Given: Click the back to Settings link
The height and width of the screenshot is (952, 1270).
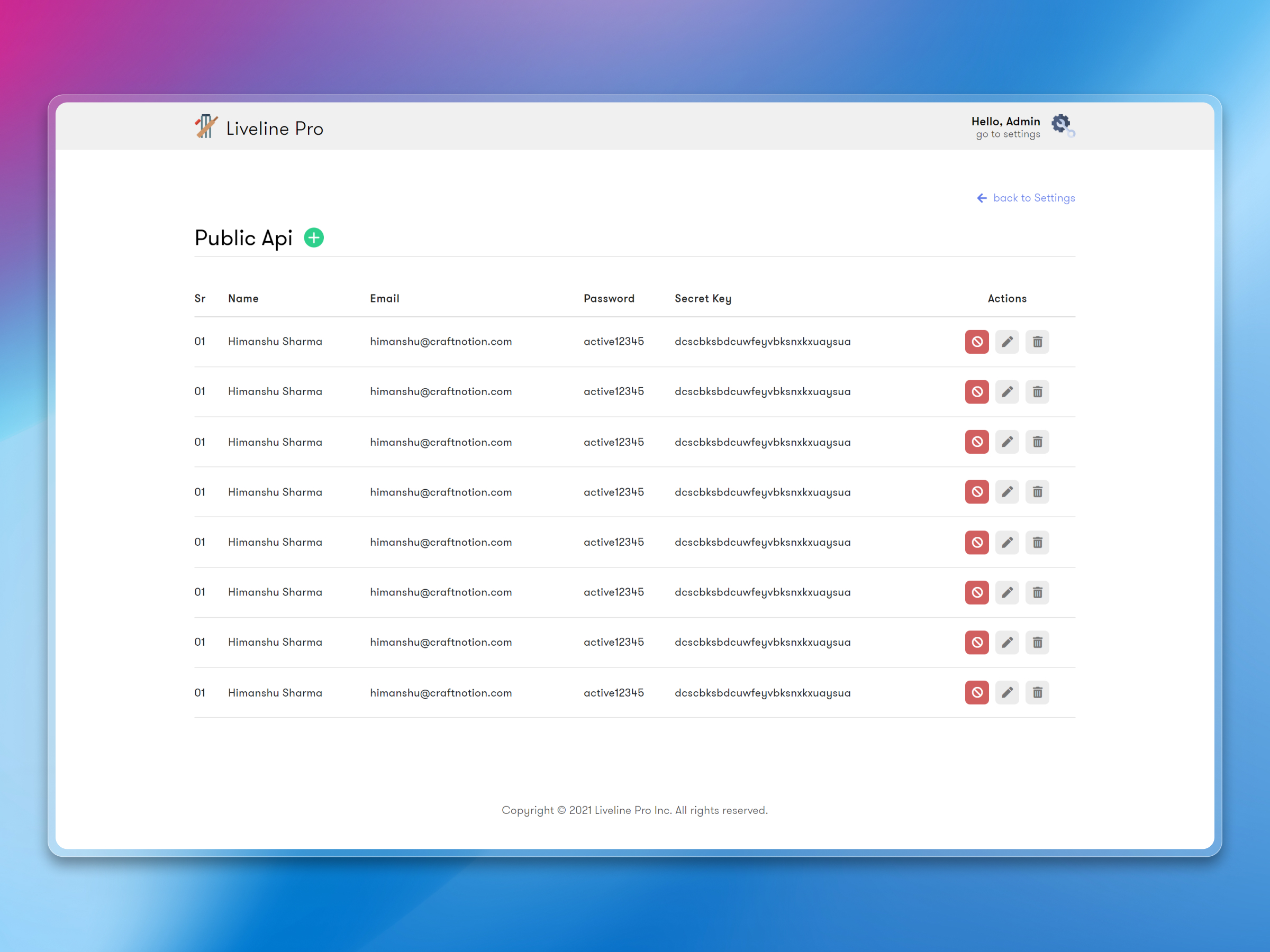Looking at the screenshot, I should (1033, 197).
